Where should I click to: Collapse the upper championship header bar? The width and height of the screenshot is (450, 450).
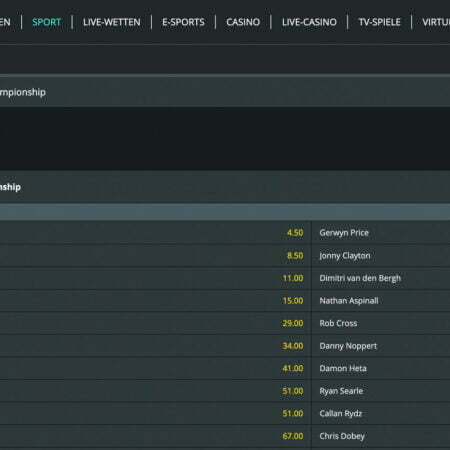(225, 92)
